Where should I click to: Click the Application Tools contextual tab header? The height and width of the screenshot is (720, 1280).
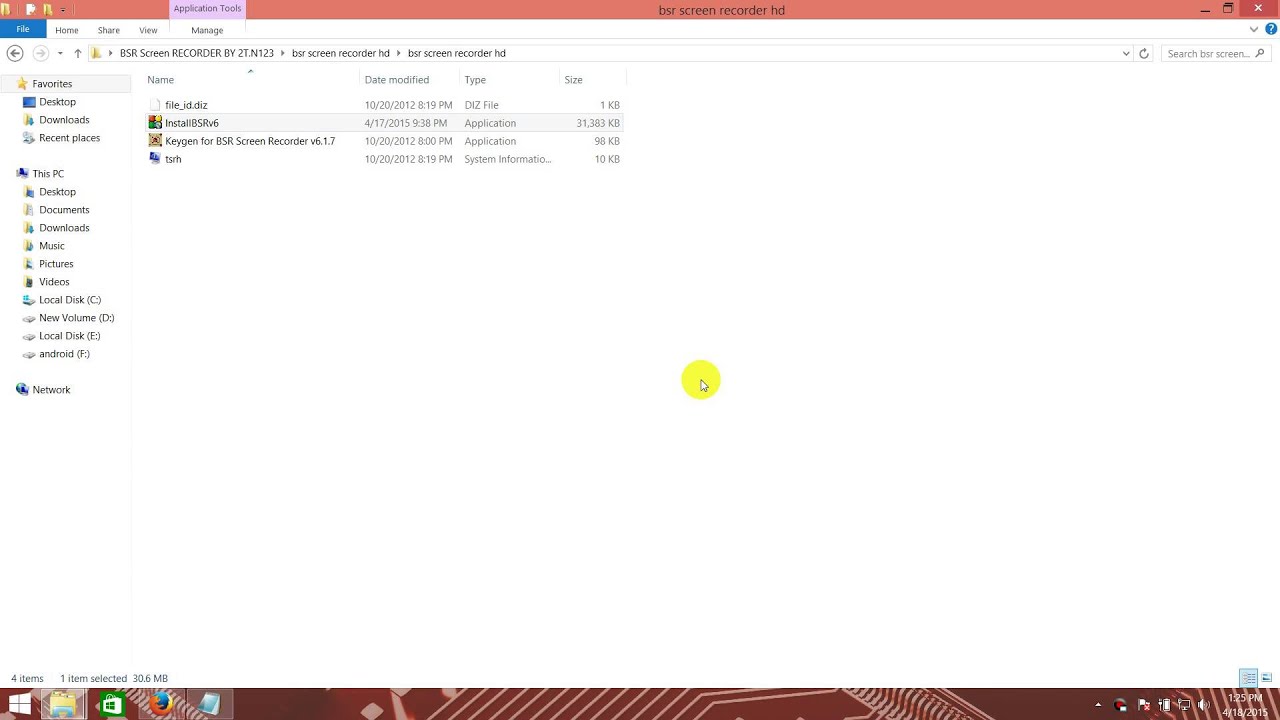[207, 9]
